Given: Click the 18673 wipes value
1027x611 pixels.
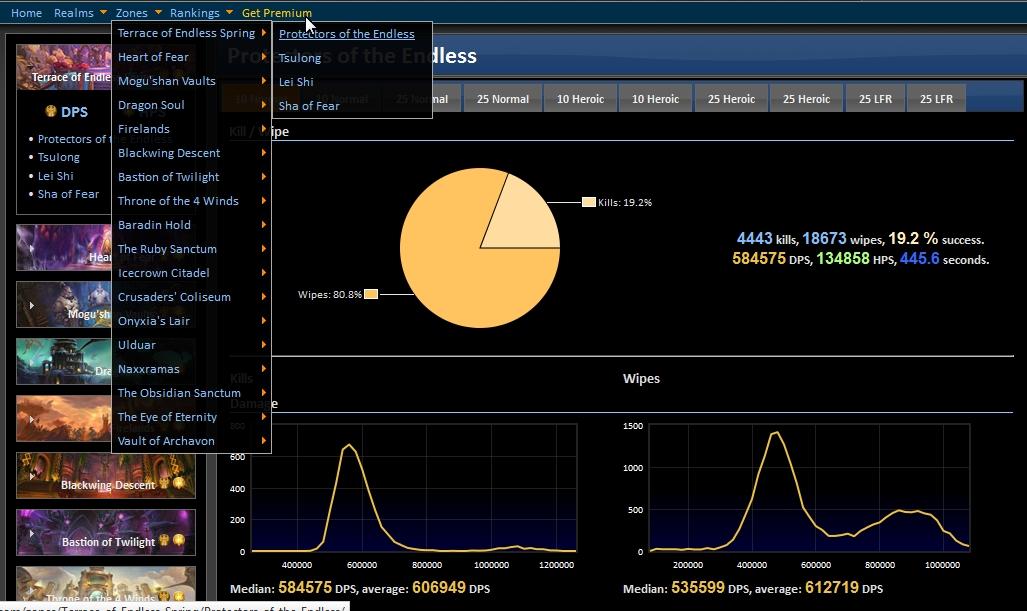Looking at the screenshot, I should tap(824, 238).
